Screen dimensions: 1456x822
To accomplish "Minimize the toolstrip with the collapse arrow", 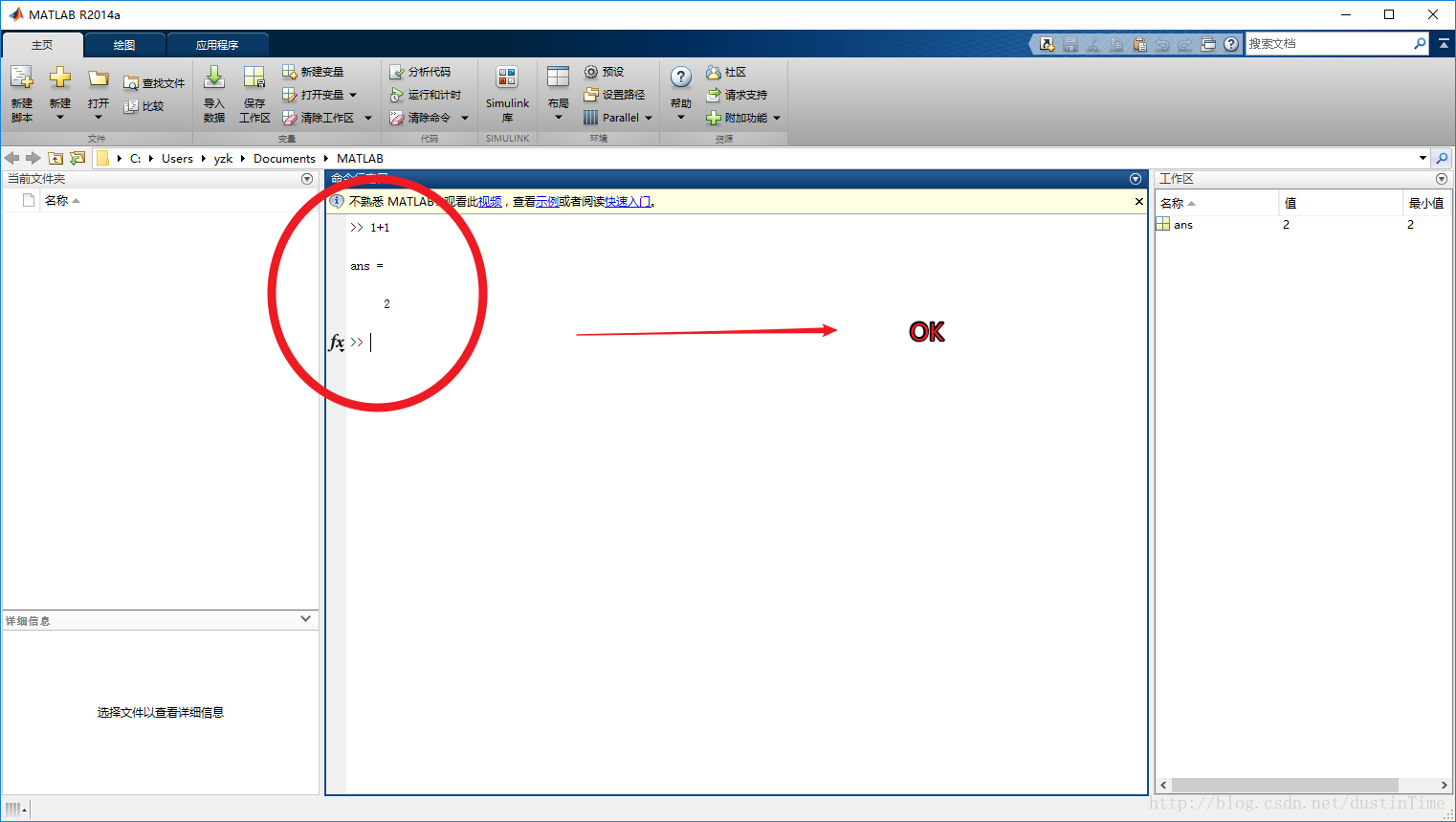I will (x=1444, y=44).
